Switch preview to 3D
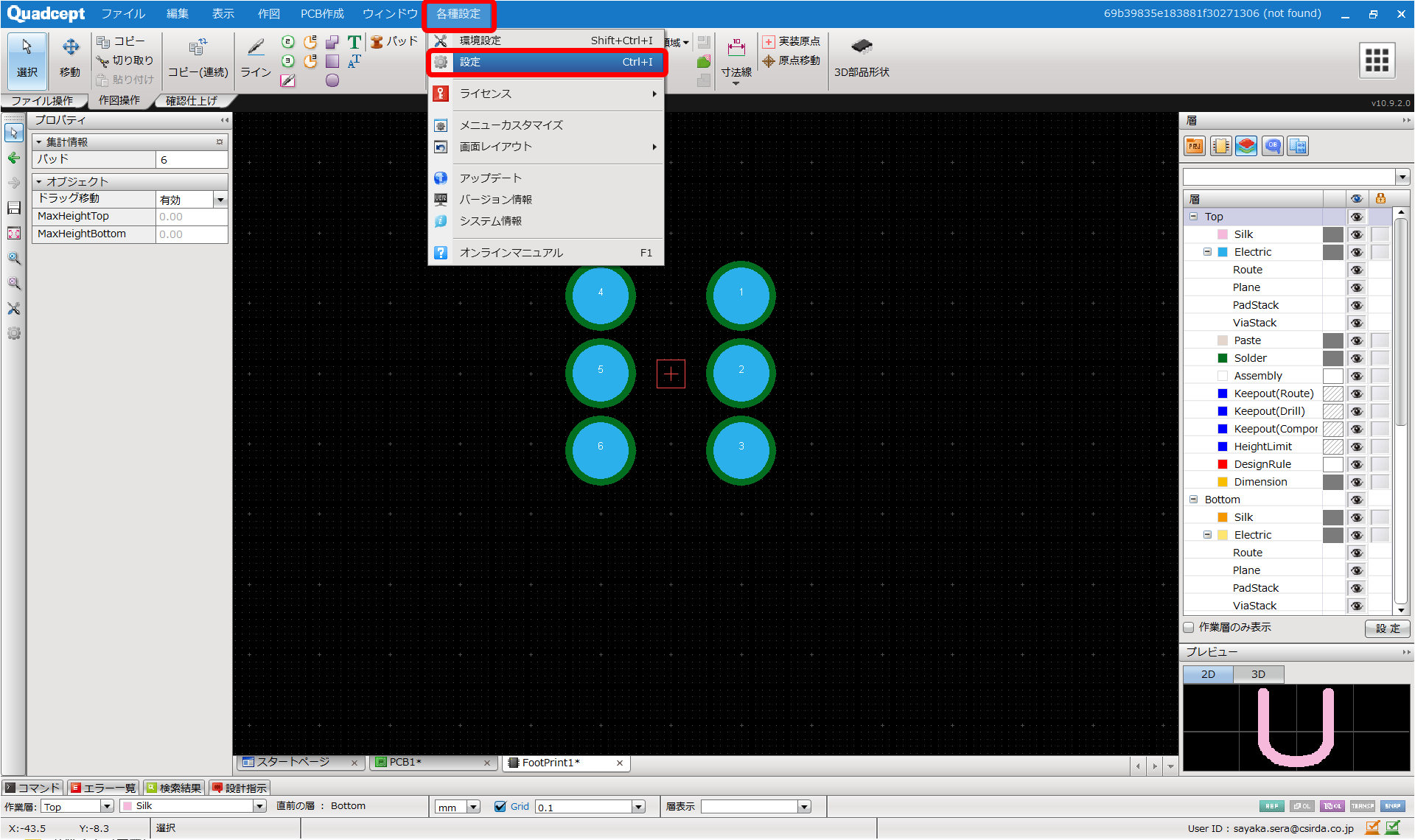Screen dimensions: 1415x840 point(1258,674)
